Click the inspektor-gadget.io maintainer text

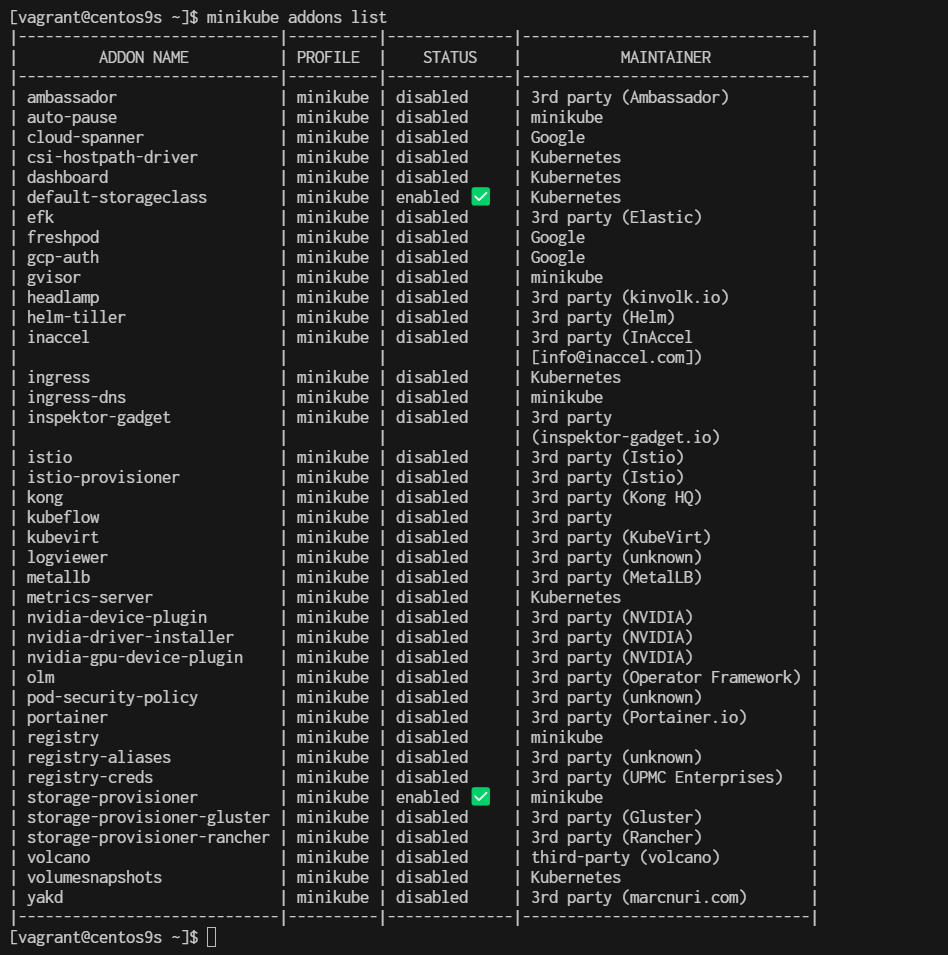[625, 437]
